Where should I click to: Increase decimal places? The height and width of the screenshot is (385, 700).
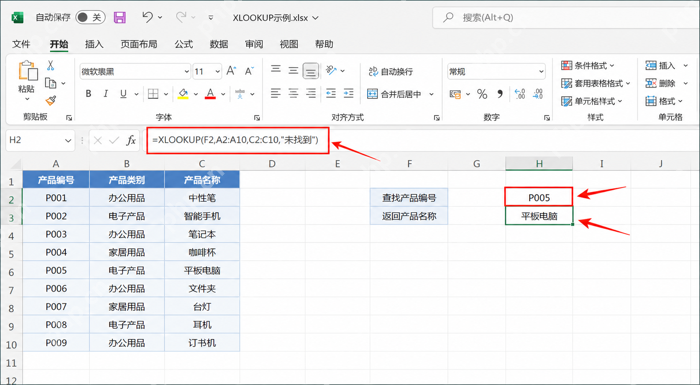coord(520,94)
